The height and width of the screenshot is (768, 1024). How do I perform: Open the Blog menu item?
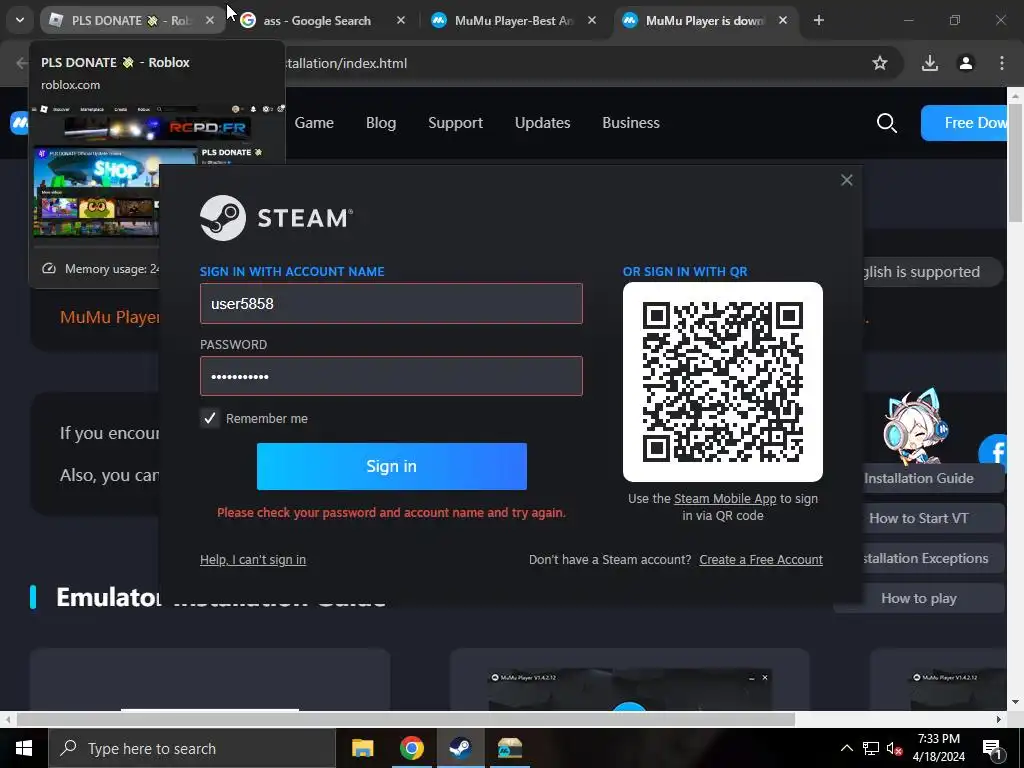tap(381, 123)
